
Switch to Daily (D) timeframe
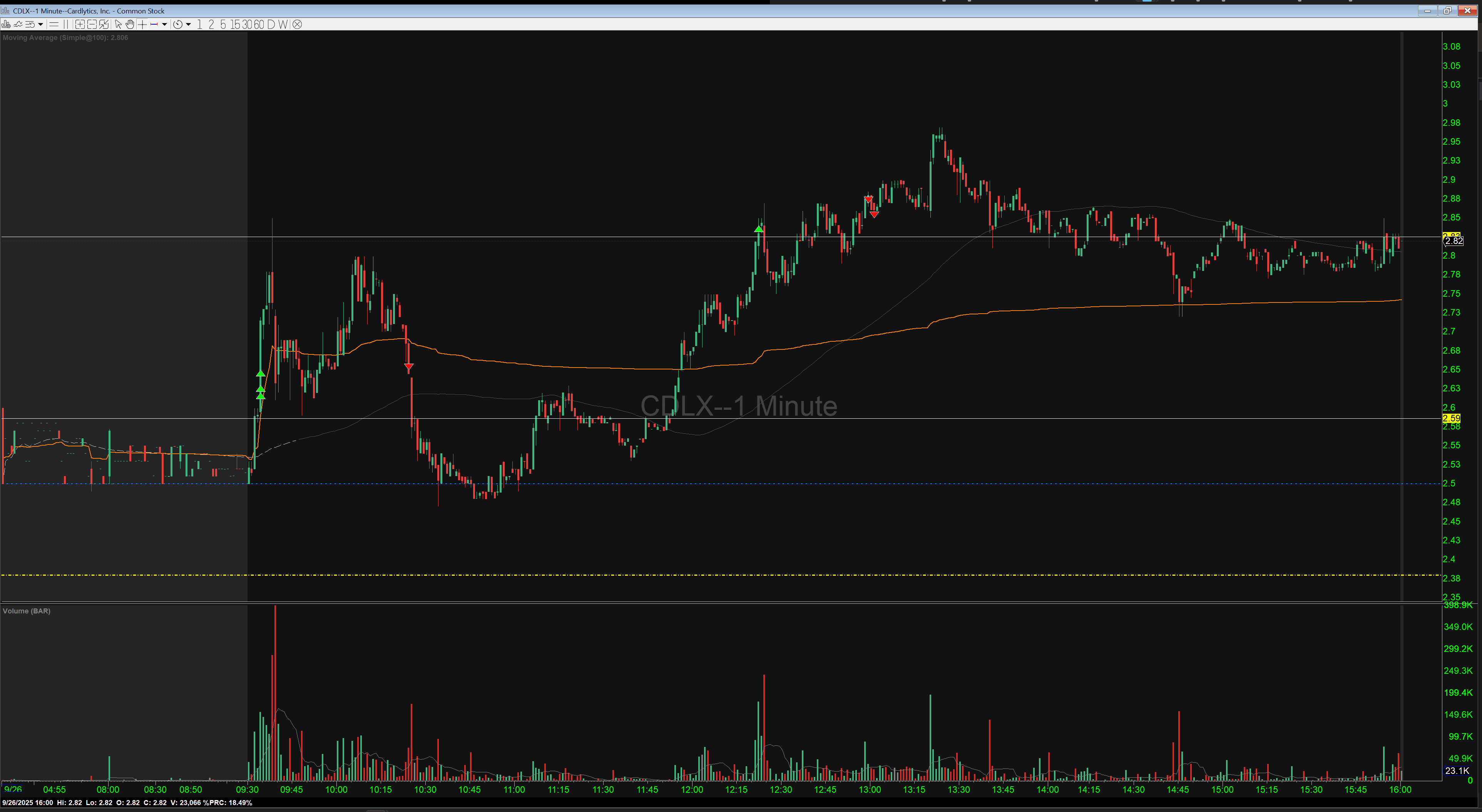(271, 24)
